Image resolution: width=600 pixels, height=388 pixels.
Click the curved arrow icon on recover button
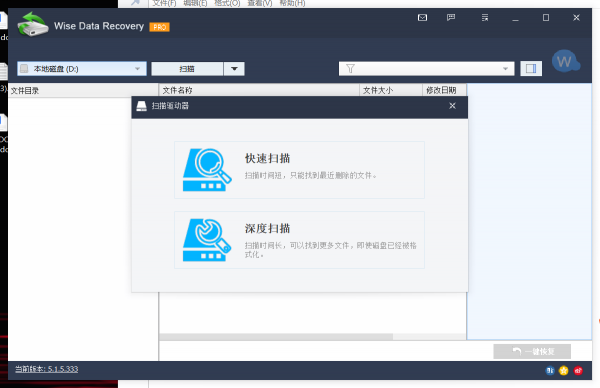click(x=517, y=351)
